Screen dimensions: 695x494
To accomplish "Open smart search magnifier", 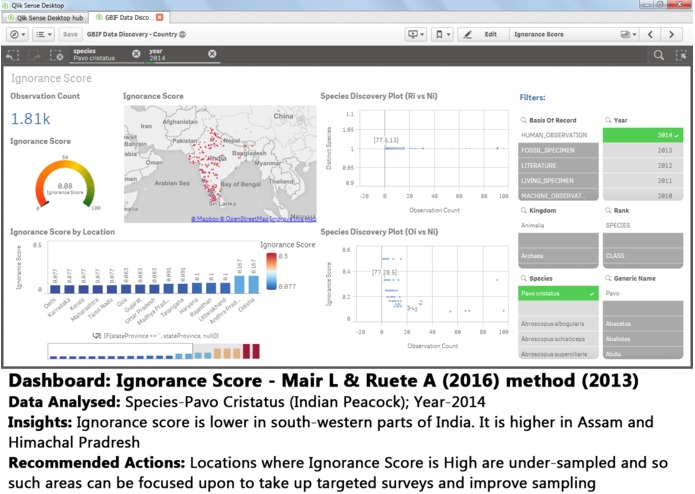I will point(659,55).
